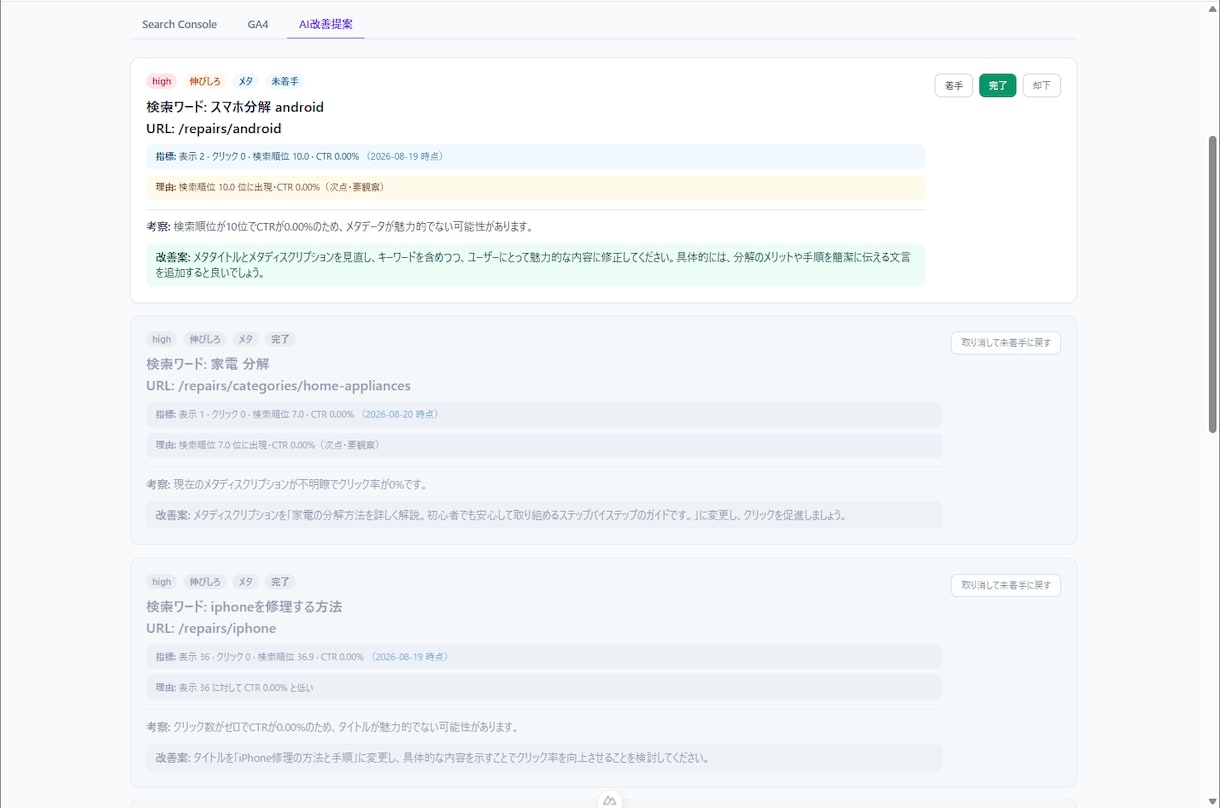Click メタ tag on スマホ分解 android card
Viewport: 1220px width, 808px height.
(246, 81)
